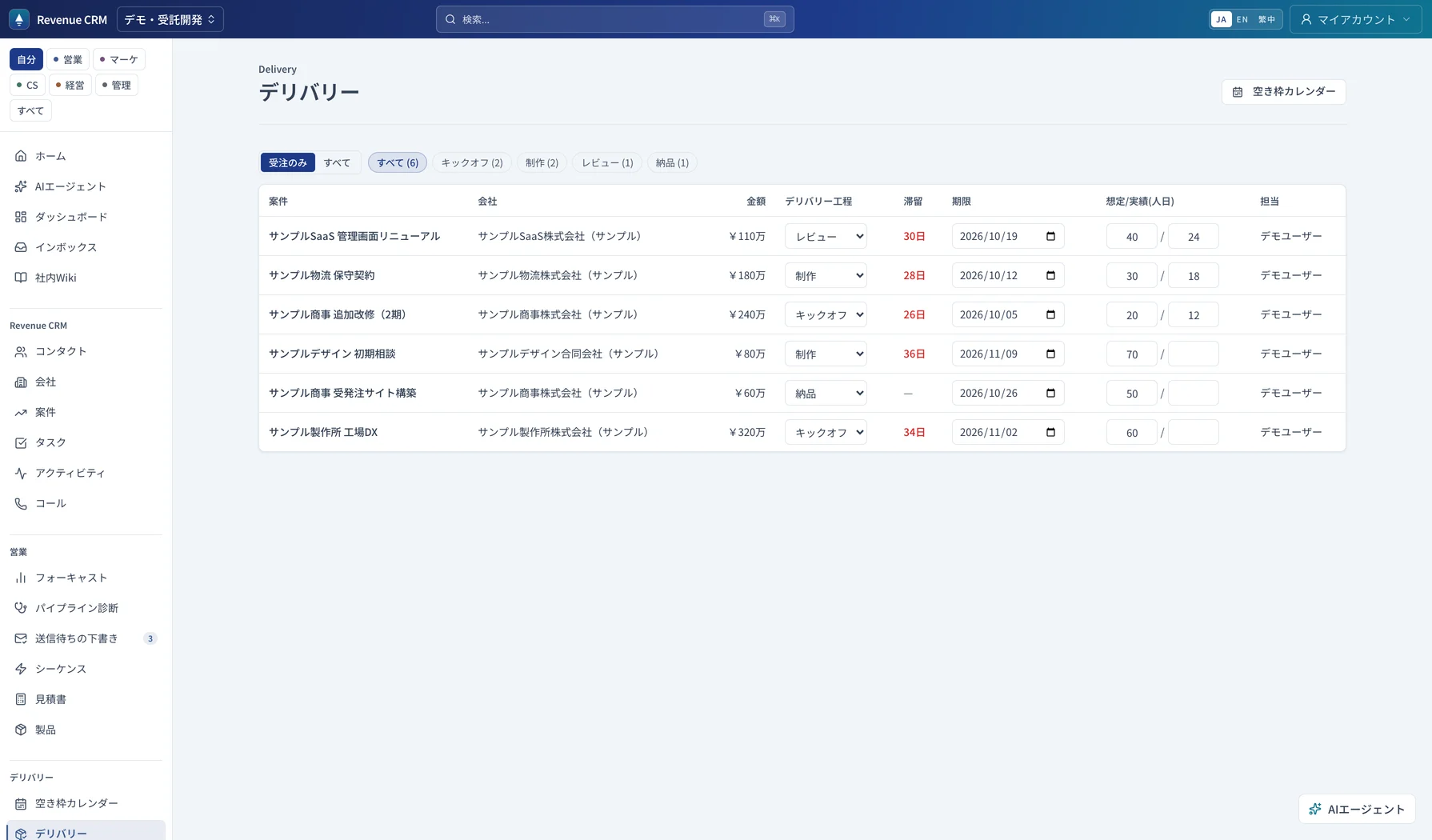Screen dimensions: 1432x840
Task: Click deadline date field 2026/10/19
Action: click(1008, 236)
